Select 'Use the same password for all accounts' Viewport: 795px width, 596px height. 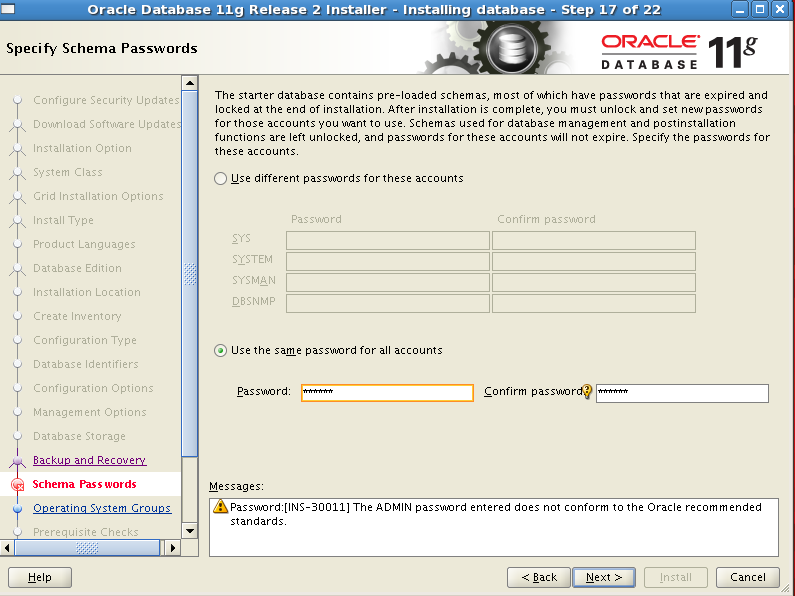[220, 350]
